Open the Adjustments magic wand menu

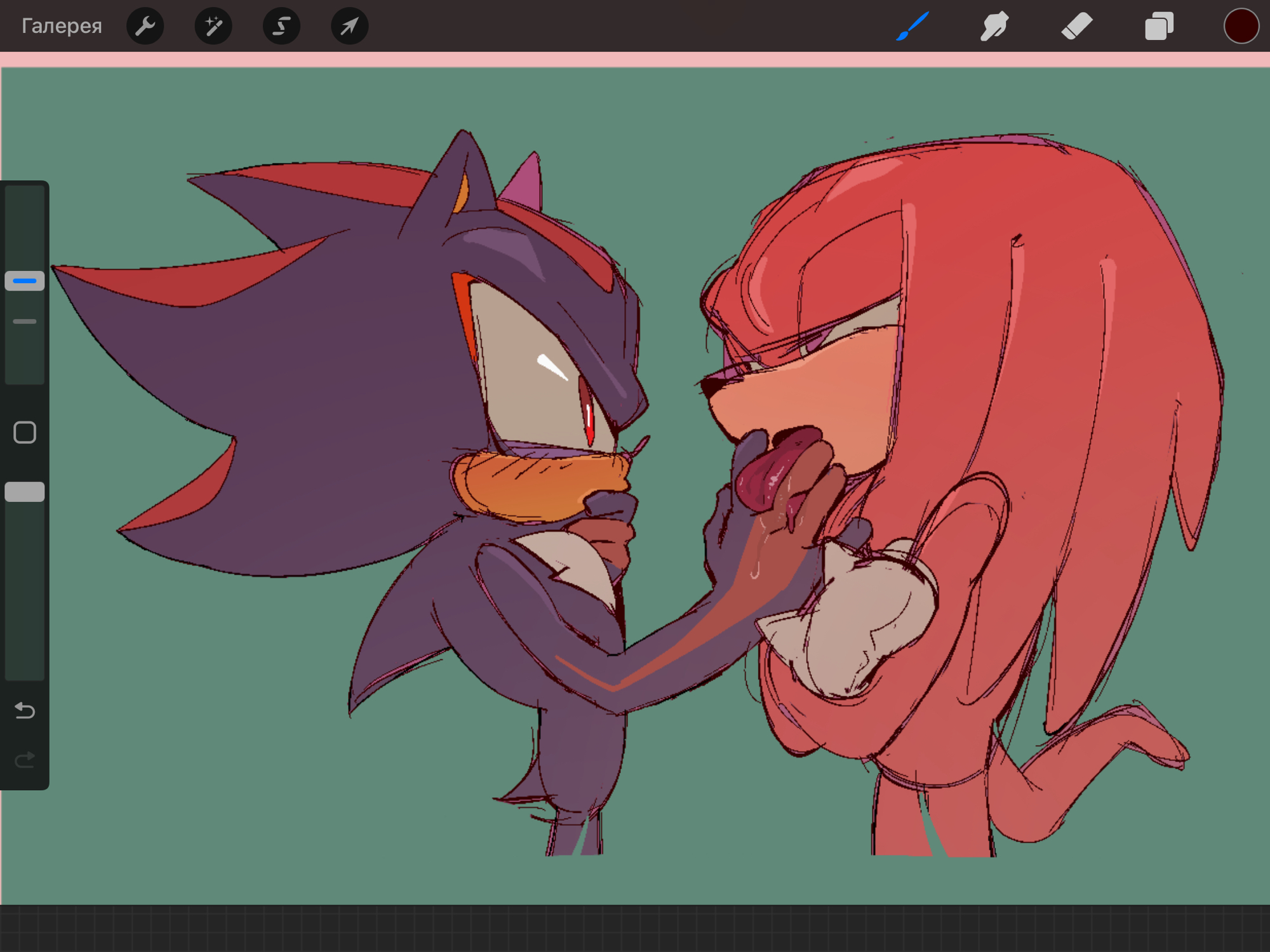pos(213,26)
